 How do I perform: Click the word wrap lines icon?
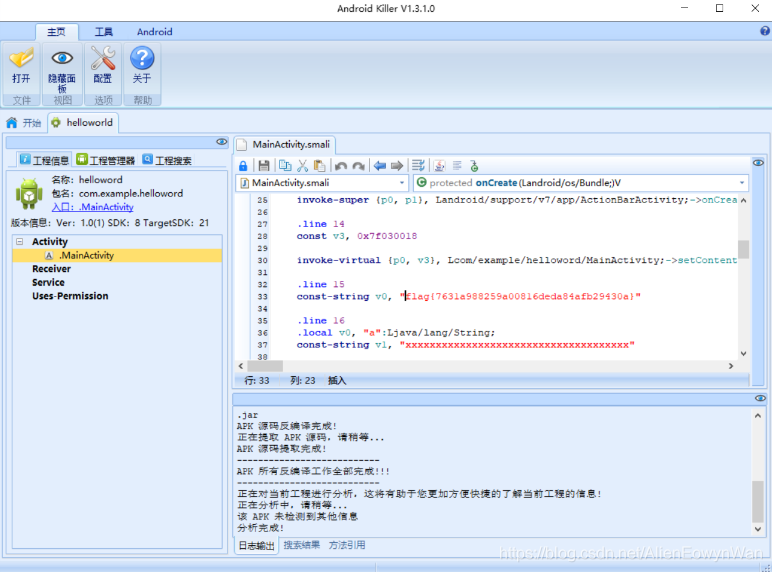point(418,166)
